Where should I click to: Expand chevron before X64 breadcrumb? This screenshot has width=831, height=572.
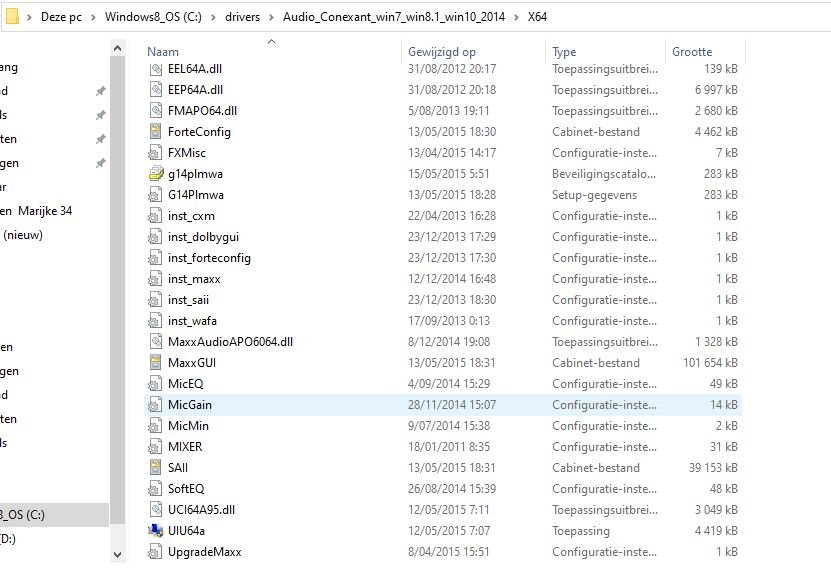pyautogui.click(x=516, y=17)
